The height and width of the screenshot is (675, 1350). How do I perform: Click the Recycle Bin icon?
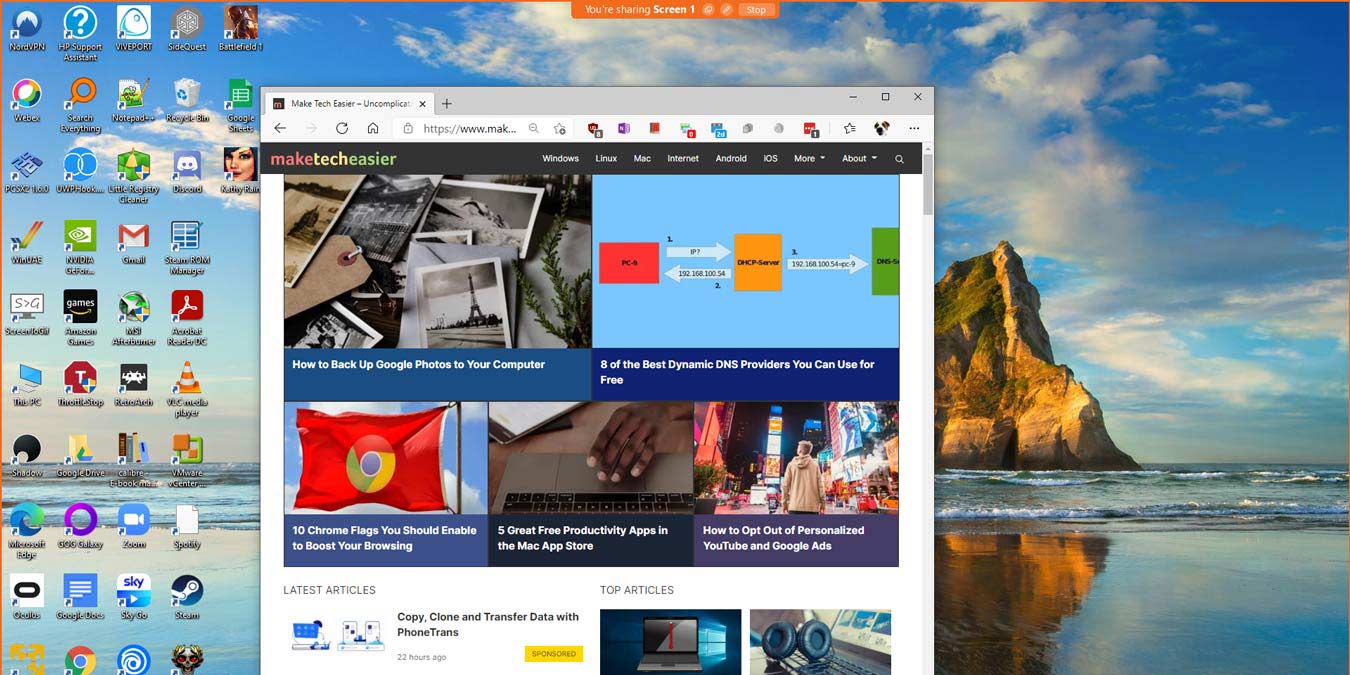pyautogui.click(x=187, y=98)
